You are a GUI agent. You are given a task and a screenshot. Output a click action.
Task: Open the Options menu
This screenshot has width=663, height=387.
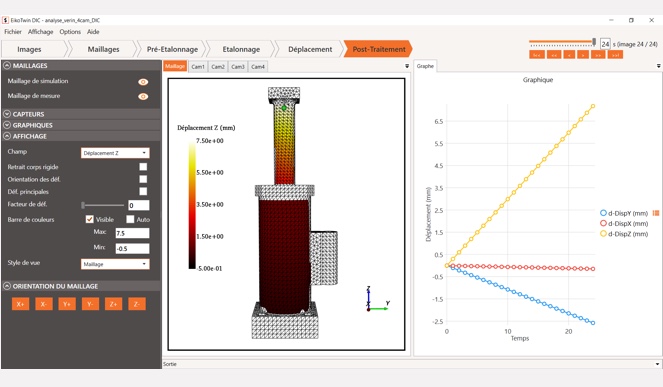point(70,32)
